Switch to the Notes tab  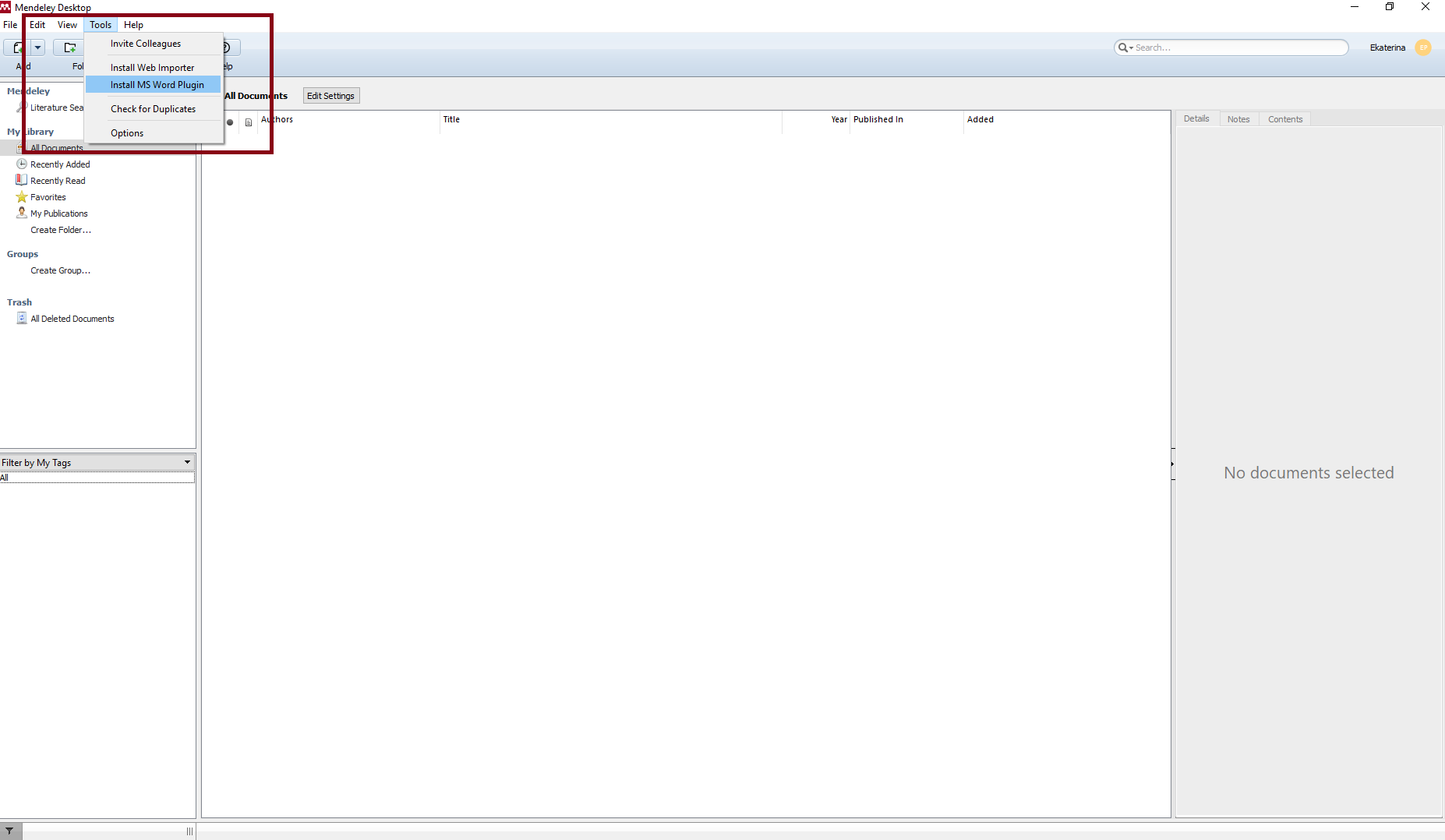tap(1238, 119)
